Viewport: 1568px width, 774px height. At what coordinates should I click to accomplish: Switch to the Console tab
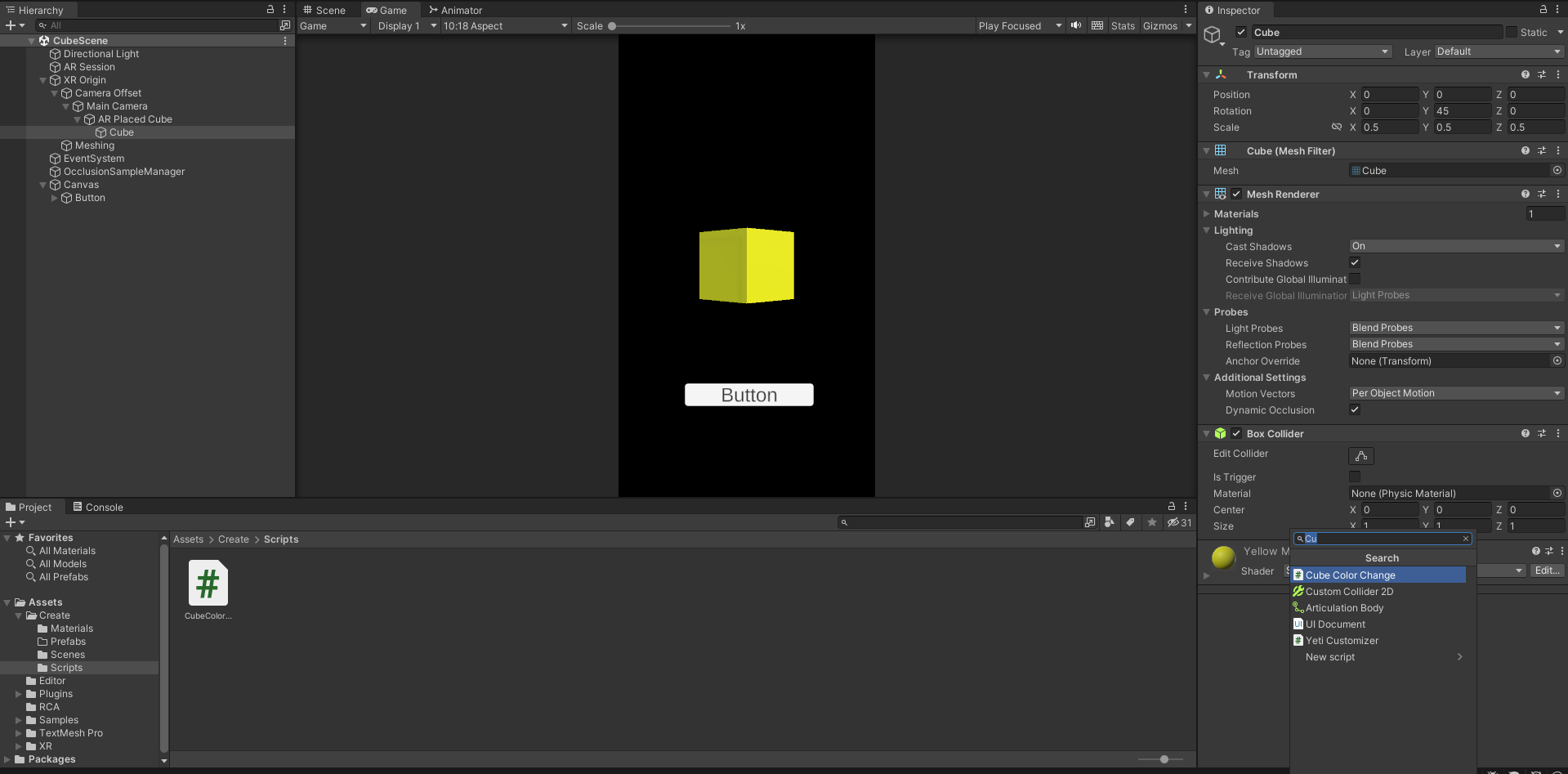point(98,507)
